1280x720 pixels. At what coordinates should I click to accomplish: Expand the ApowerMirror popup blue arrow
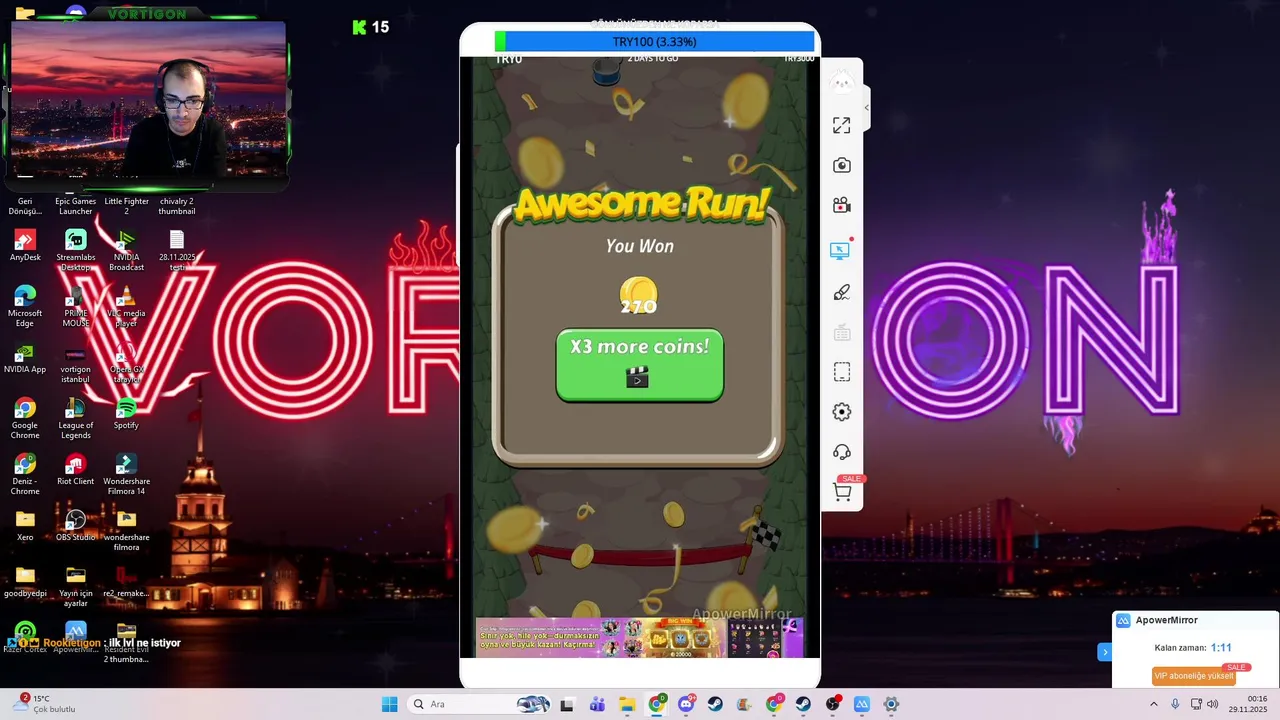point(1104,652)
